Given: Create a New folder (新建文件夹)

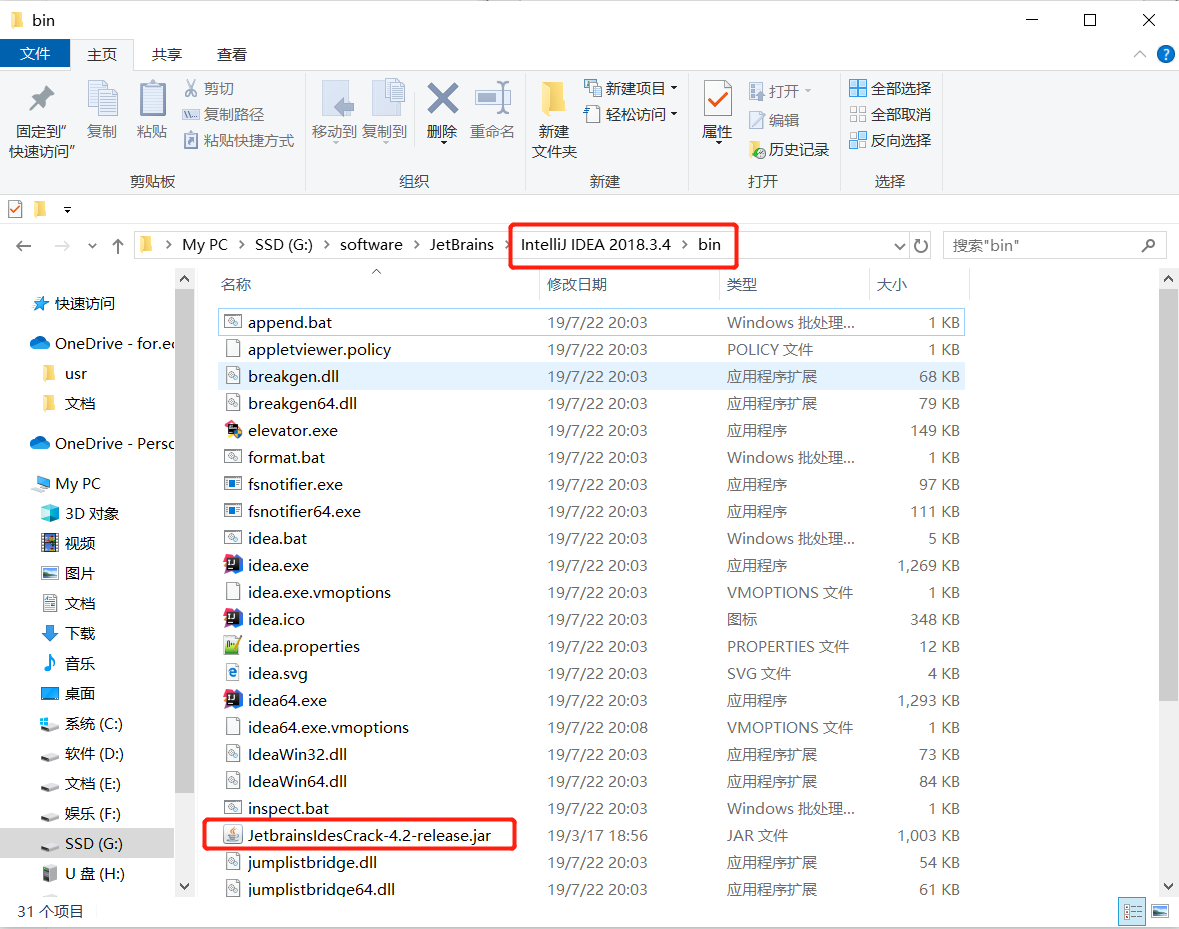Looking at the screenshot, I should coord(554,120).
